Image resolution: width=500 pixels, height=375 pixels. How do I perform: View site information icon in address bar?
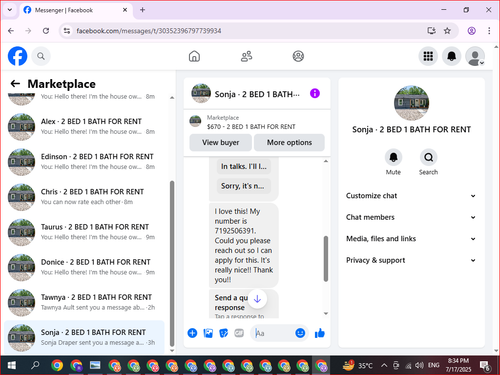point(67,31)
